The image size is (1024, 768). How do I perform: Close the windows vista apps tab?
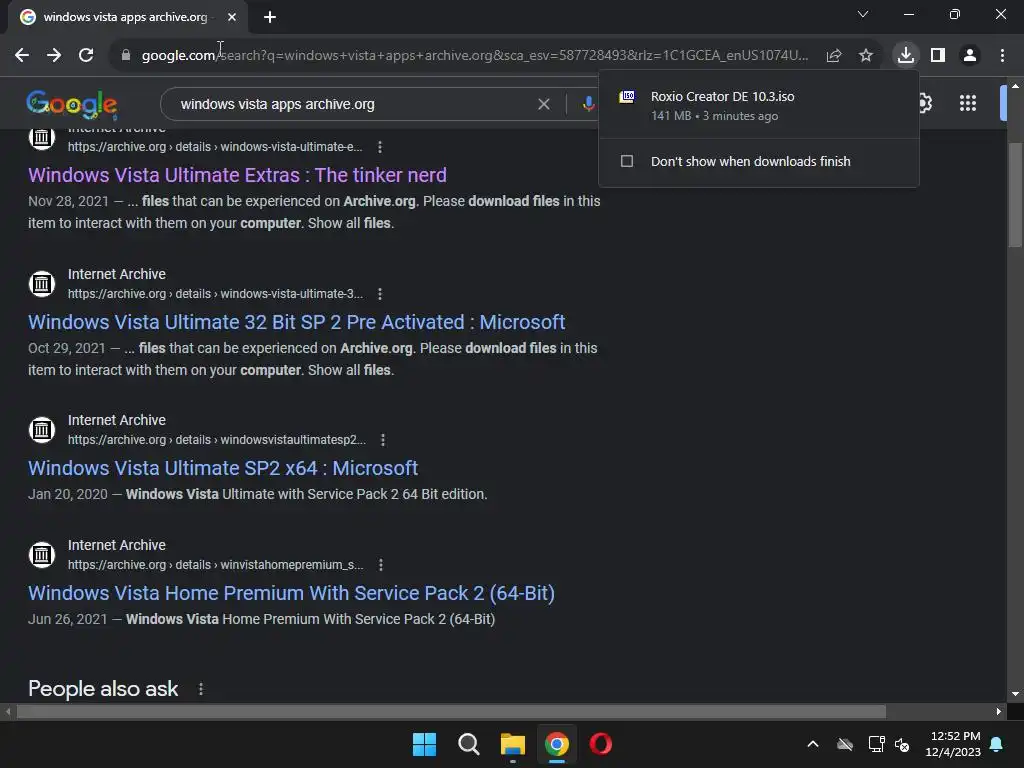232,17
